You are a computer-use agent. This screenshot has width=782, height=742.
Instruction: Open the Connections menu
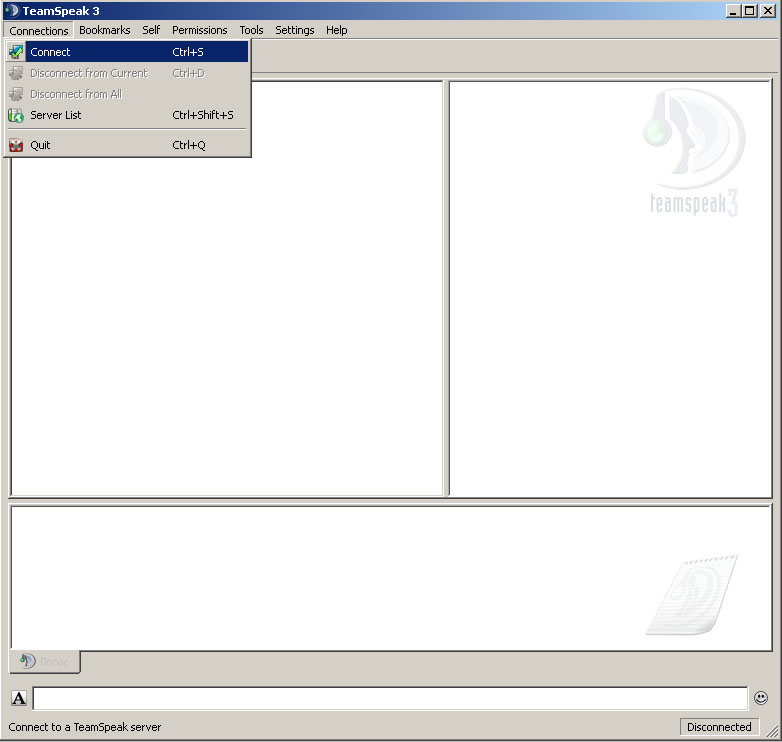coord(38,30)
